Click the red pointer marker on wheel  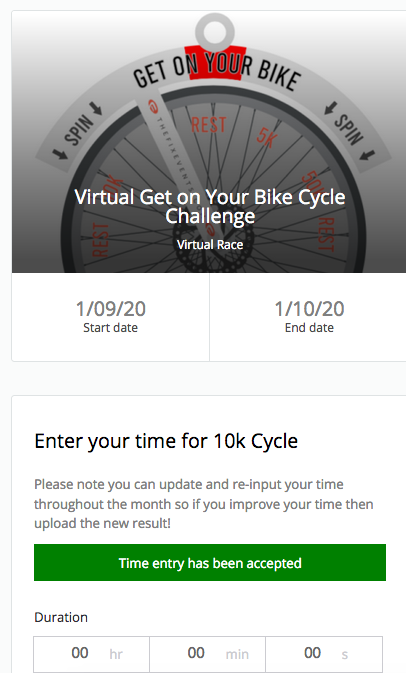click(215, 63)
